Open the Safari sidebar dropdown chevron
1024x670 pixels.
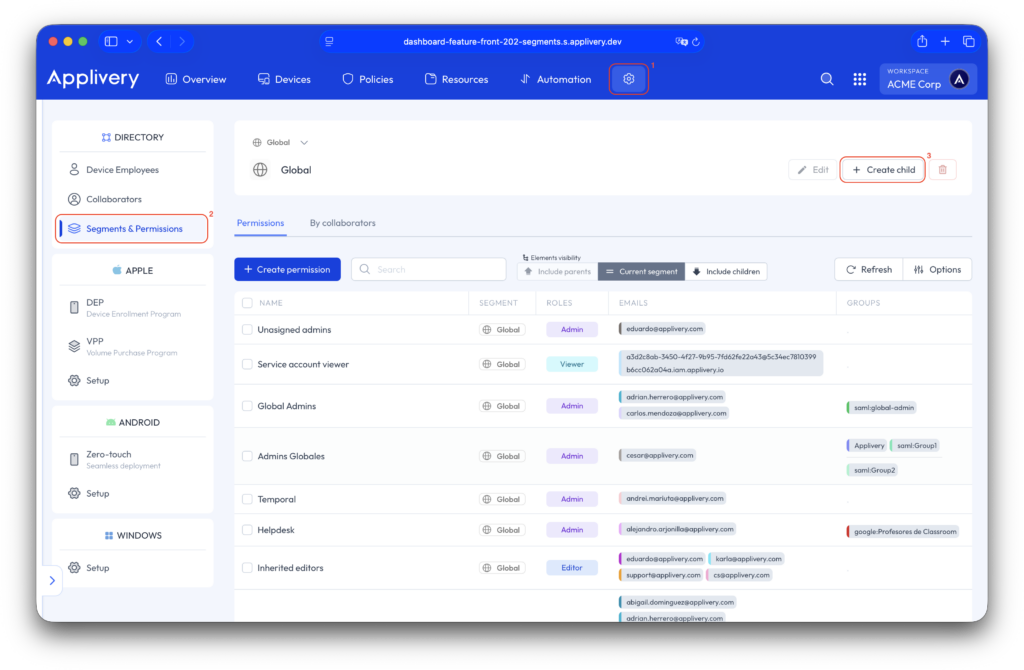tap(131, 41)
